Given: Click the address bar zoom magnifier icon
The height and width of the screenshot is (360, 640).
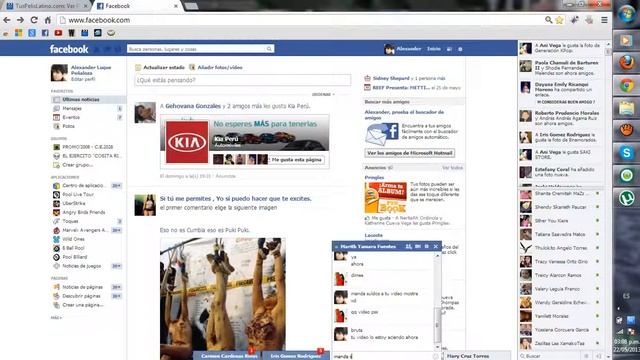Looking at the screenshot, I should tap(549, 20).
